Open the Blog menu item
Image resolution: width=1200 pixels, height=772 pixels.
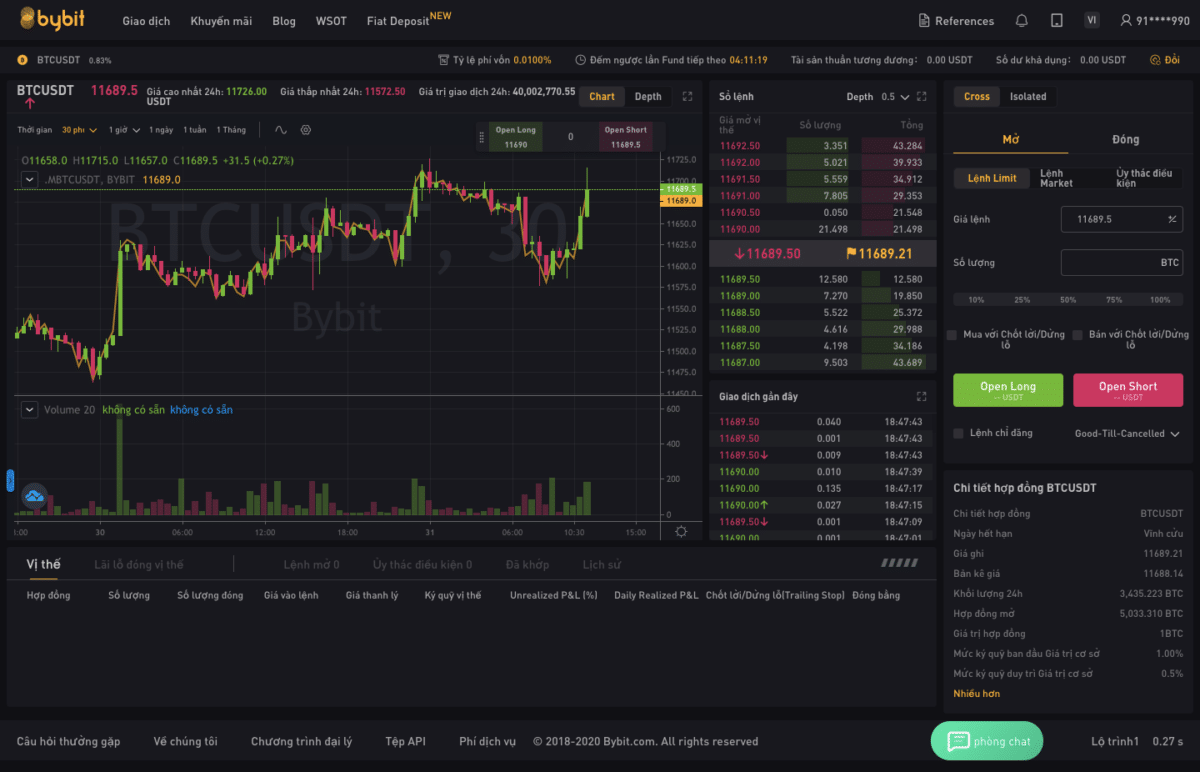point(284,21)
